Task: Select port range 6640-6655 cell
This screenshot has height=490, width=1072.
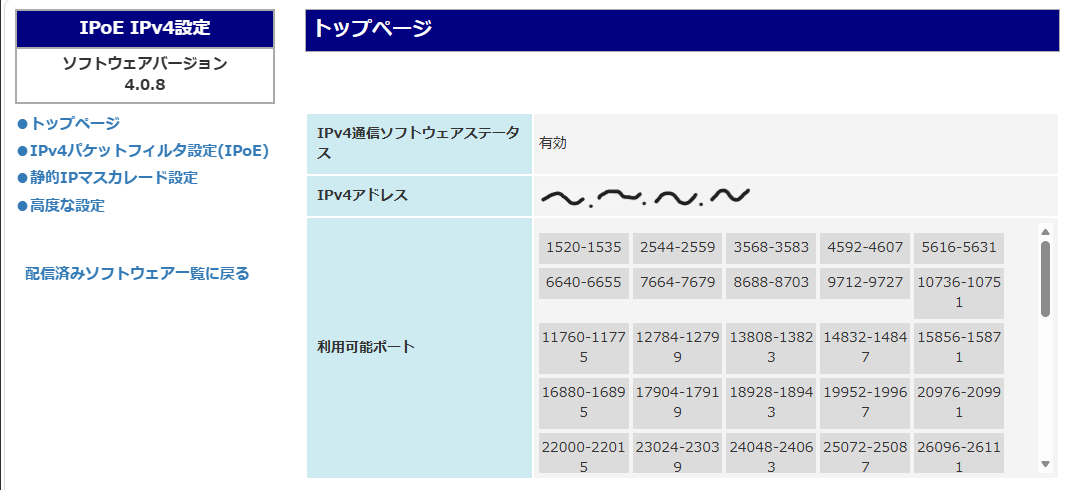Action: click(x=583, y=283)
